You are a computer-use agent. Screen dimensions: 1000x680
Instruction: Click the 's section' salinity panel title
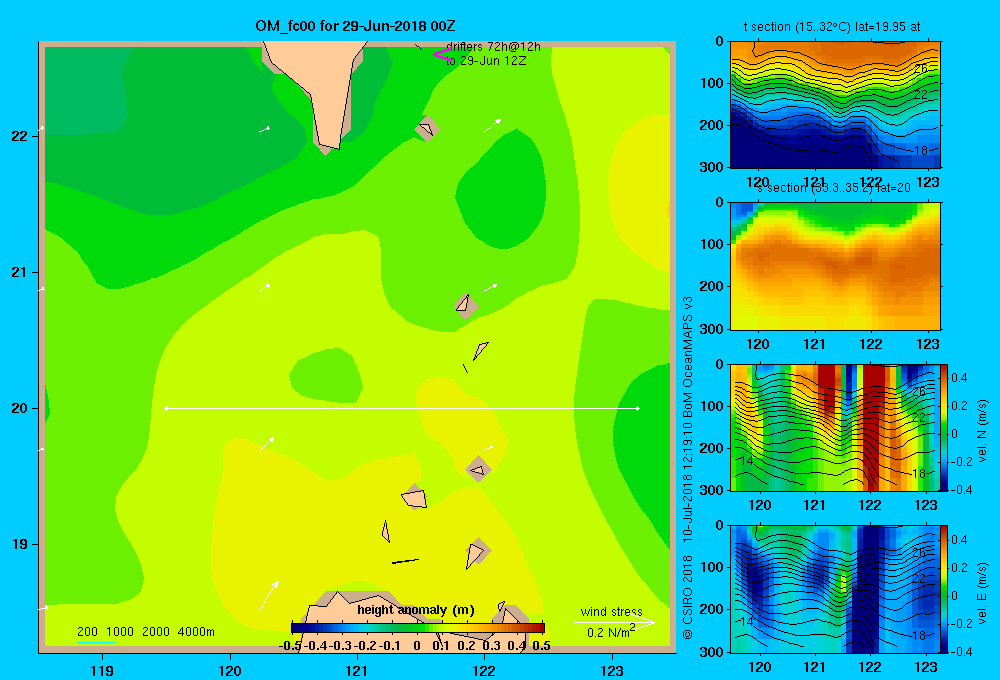tap(834, 188)
